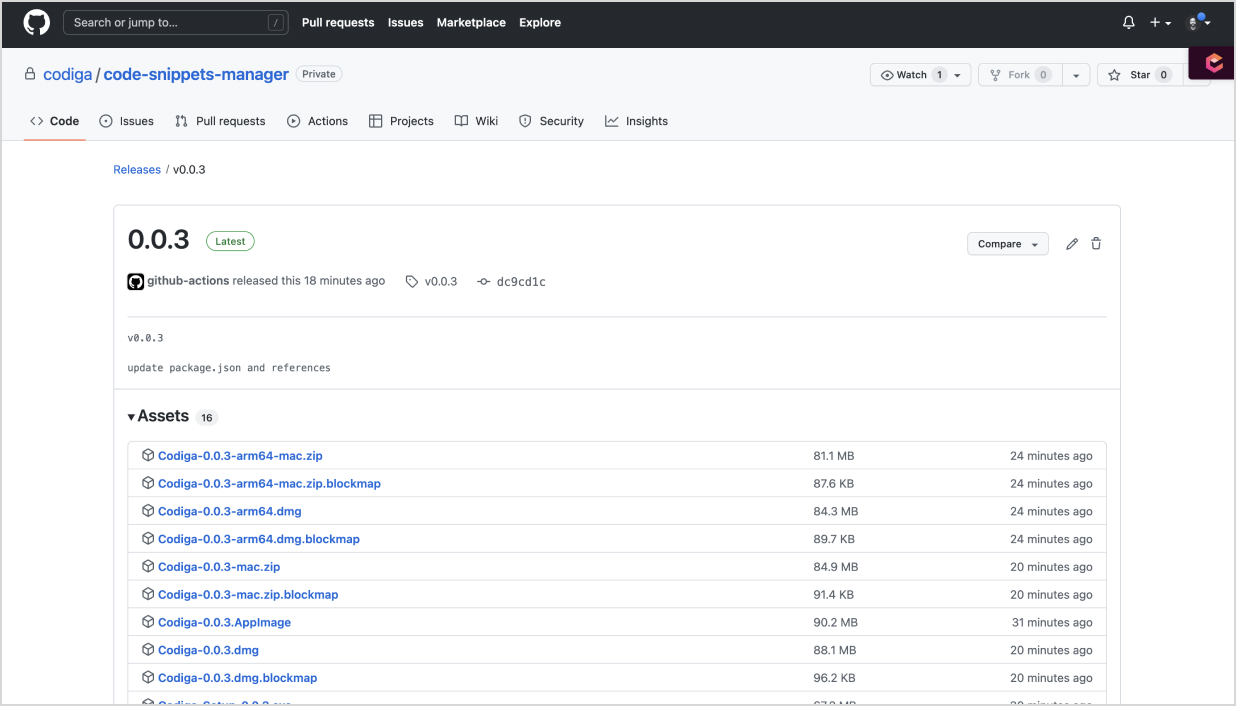Download Codiga-0.0.3.dmg.blockmap
This screenshot has height=706, width=1236.
(x=237, y=677)
